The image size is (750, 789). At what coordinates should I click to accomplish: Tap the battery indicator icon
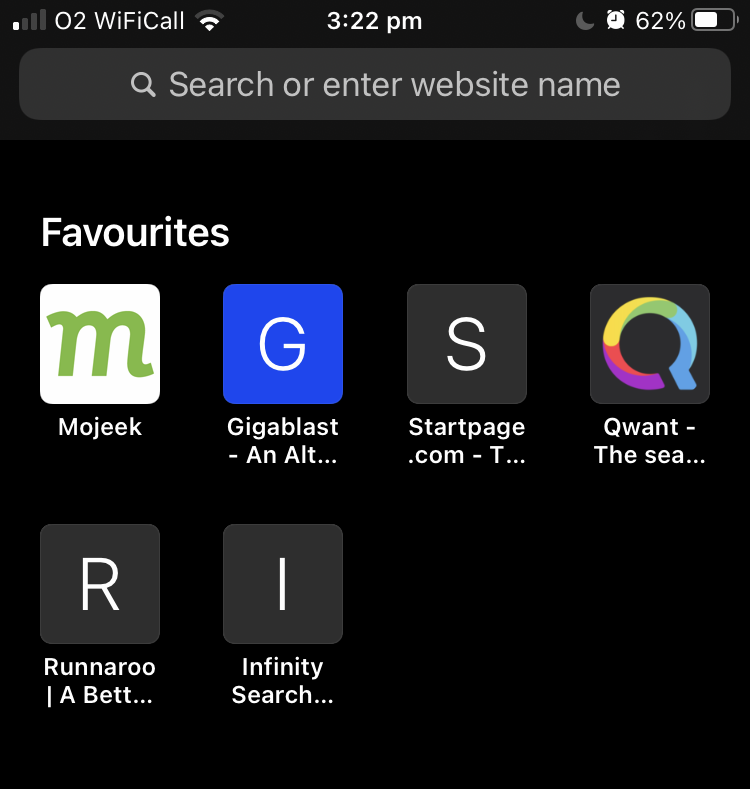click(715, 21)
